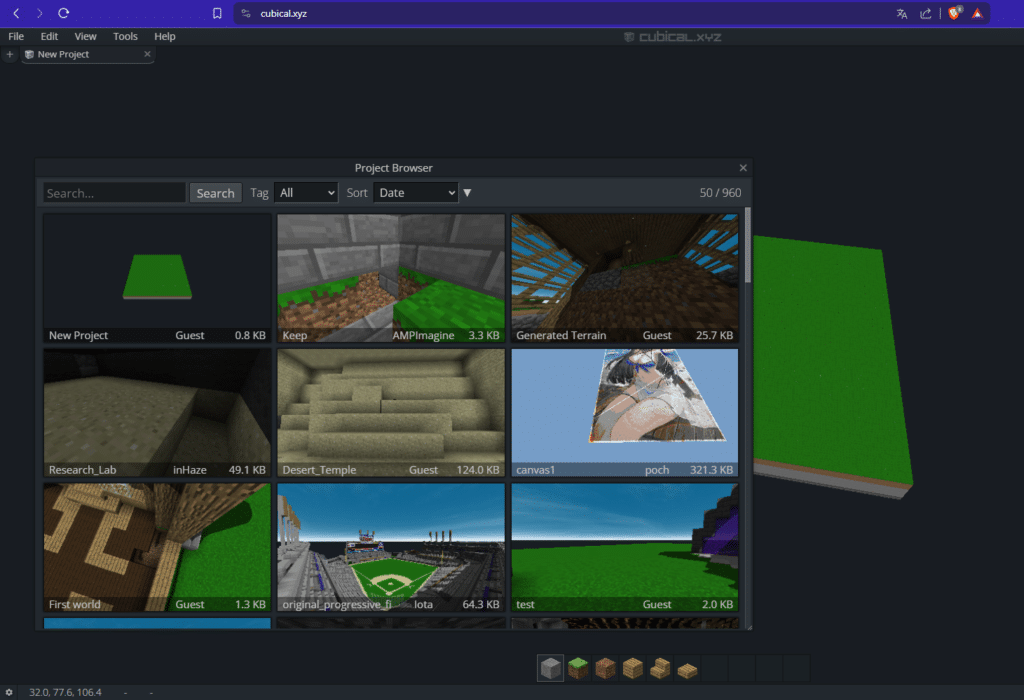Select the oak slab block in hotbar
The height and width of the screenshot is (700, 1024).
687,668
